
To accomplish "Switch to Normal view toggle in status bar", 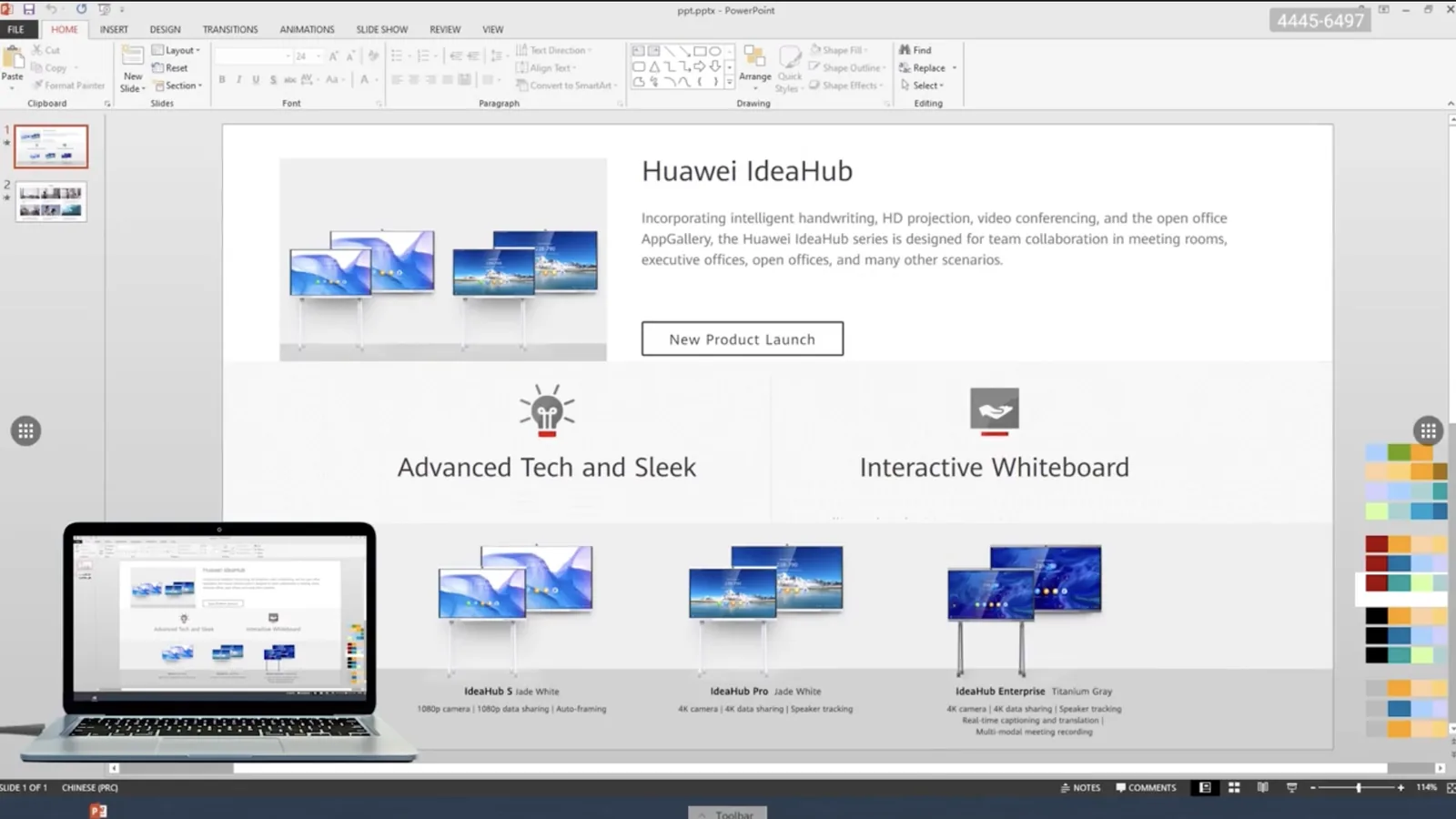I will click(x=1205, y=787).
